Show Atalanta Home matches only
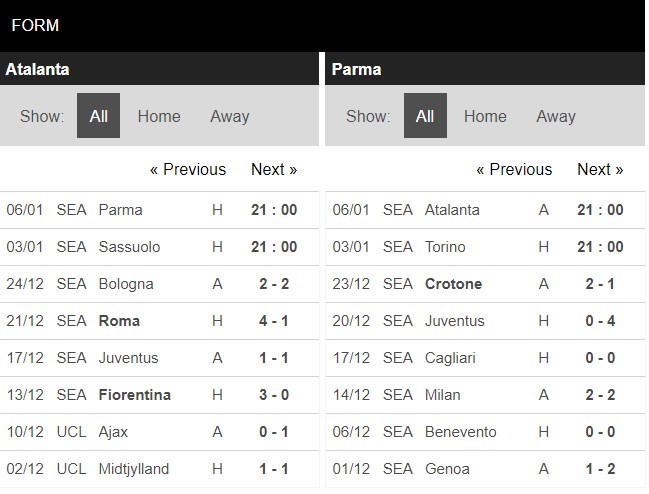Screen dimensions: 649x494 click(x=159, y=116)
